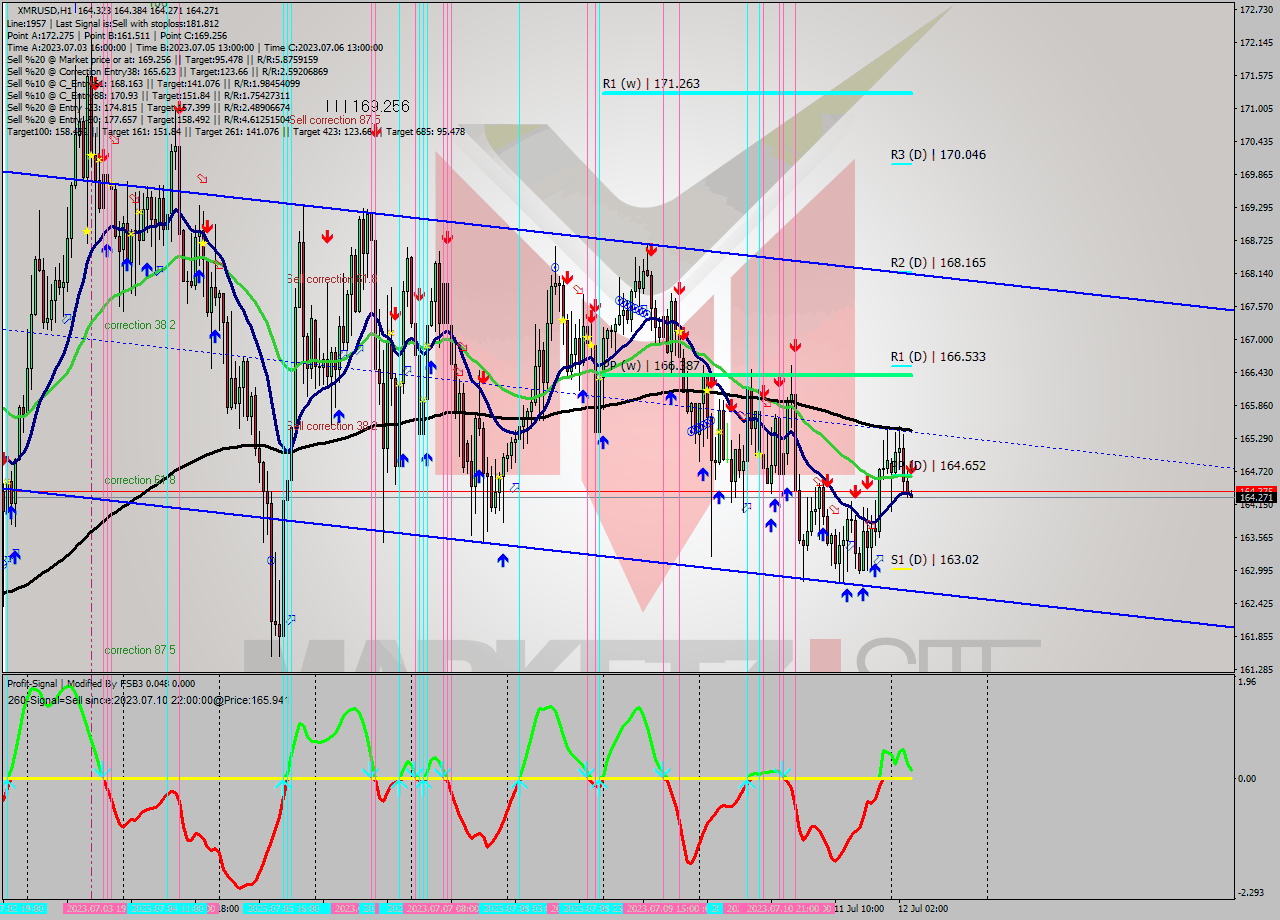The image size is (1280, 920).
Task: Click the S1 (D) 163.02 support label
Action: 934,560
